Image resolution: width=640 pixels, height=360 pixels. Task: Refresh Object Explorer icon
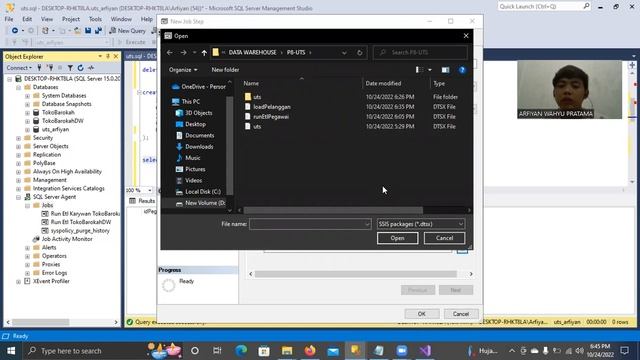click(80, 68)
